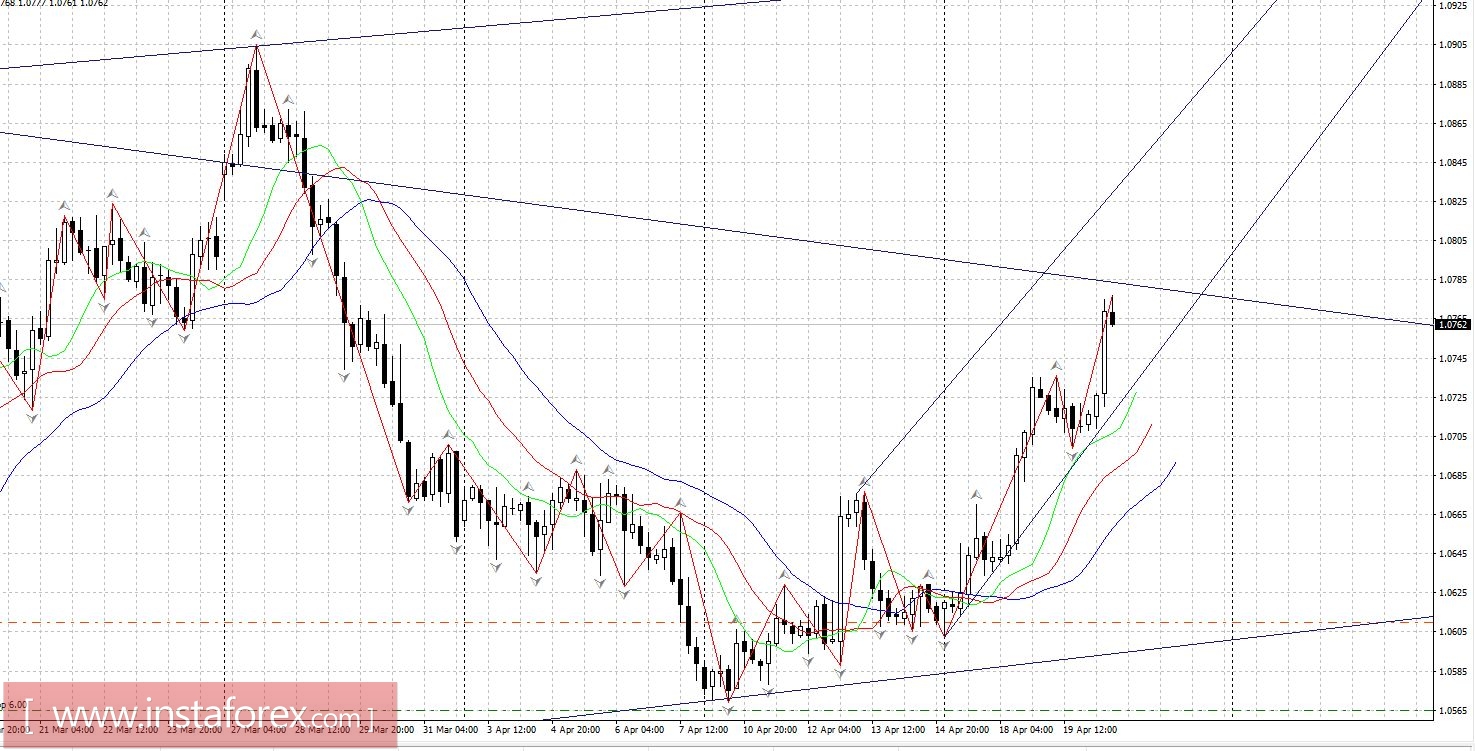1475x751 pixels.
Task: Select the 1.0885 price level label
Action: (x=1453, y=85)
